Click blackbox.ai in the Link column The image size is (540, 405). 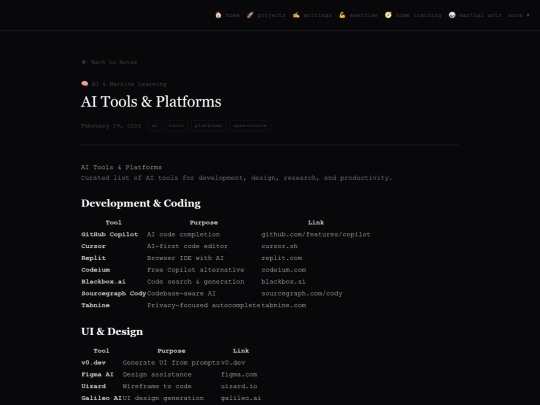283,282
